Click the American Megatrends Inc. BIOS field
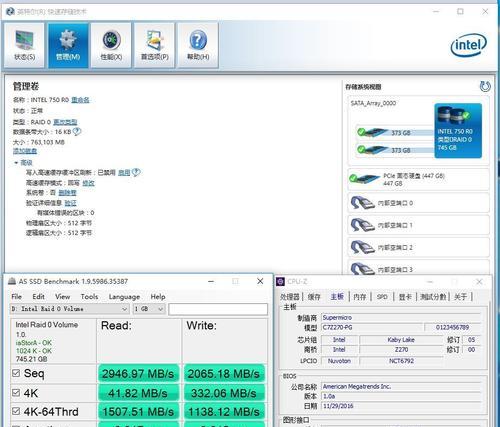The image size is (500, 427). 401,386
